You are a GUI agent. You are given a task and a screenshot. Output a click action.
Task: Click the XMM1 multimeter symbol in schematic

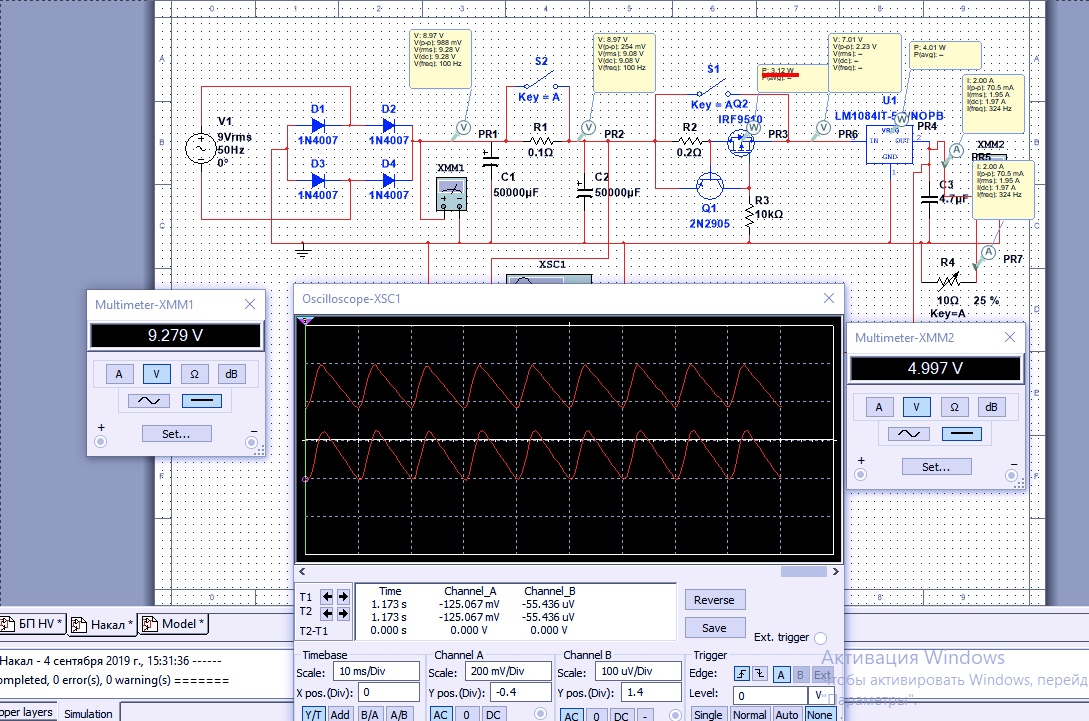(x=452, y=190)
